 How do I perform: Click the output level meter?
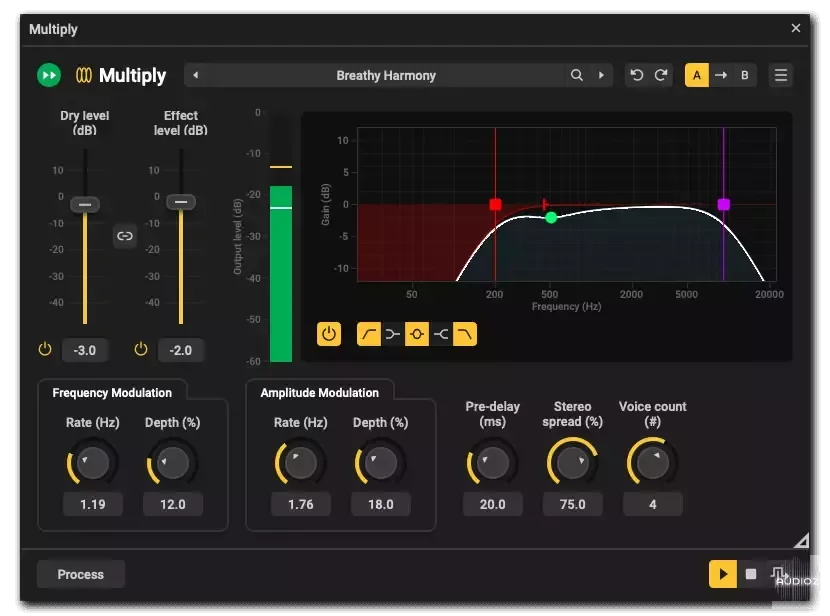coord(281,237)
